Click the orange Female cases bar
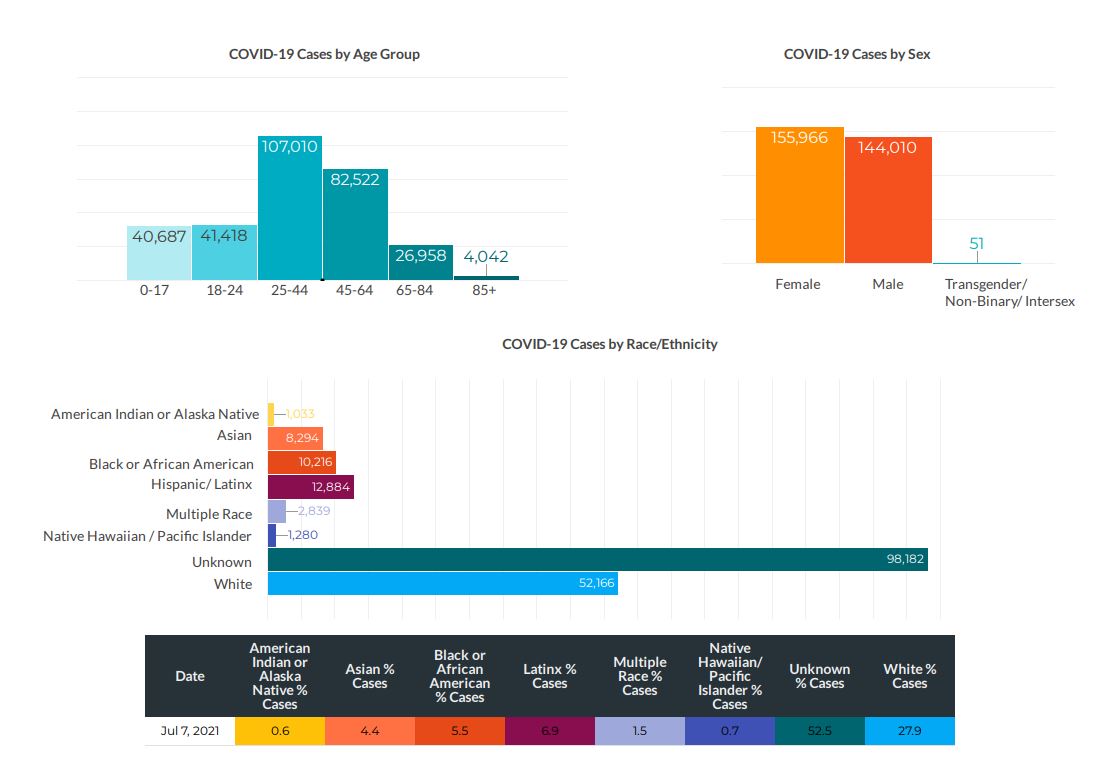1101x782 pixels. point(799,196)
